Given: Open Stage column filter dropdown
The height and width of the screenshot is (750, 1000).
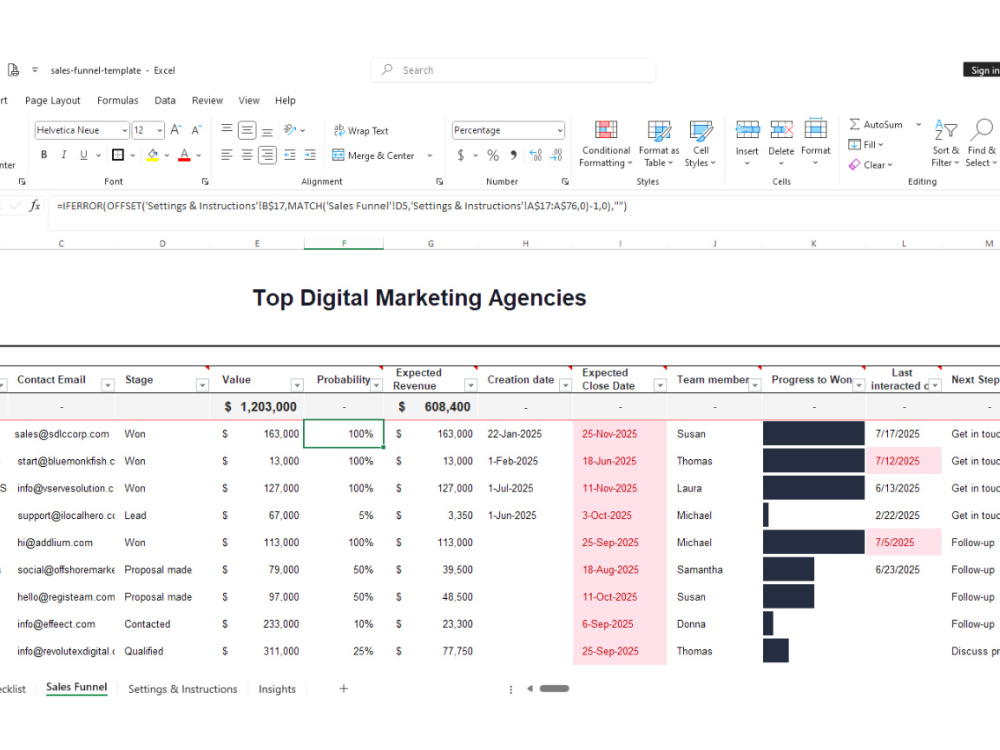Looking at the screenshot, I should tap(202, 385).
